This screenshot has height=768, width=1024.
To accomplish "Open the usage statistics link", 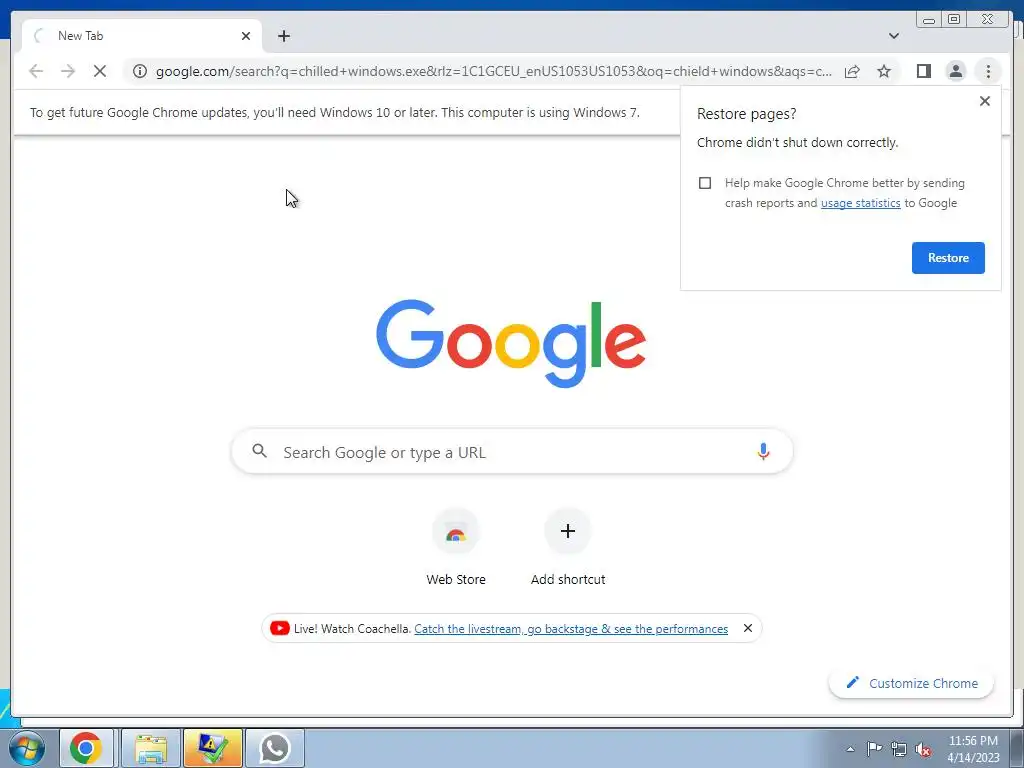I will pyautogui.click(x=861, y=203).
